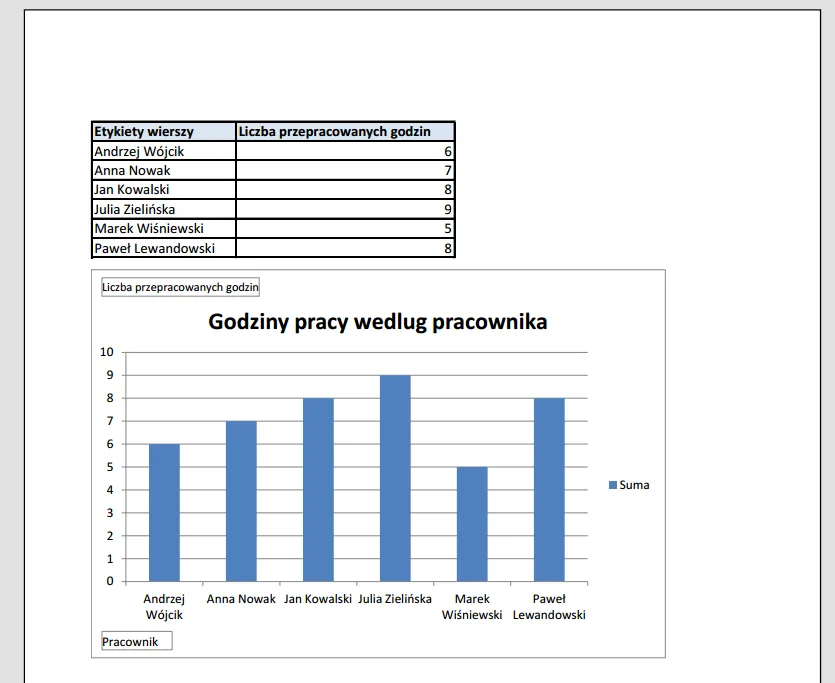Select the Anna Nowak bar

(x=241, y=501)
